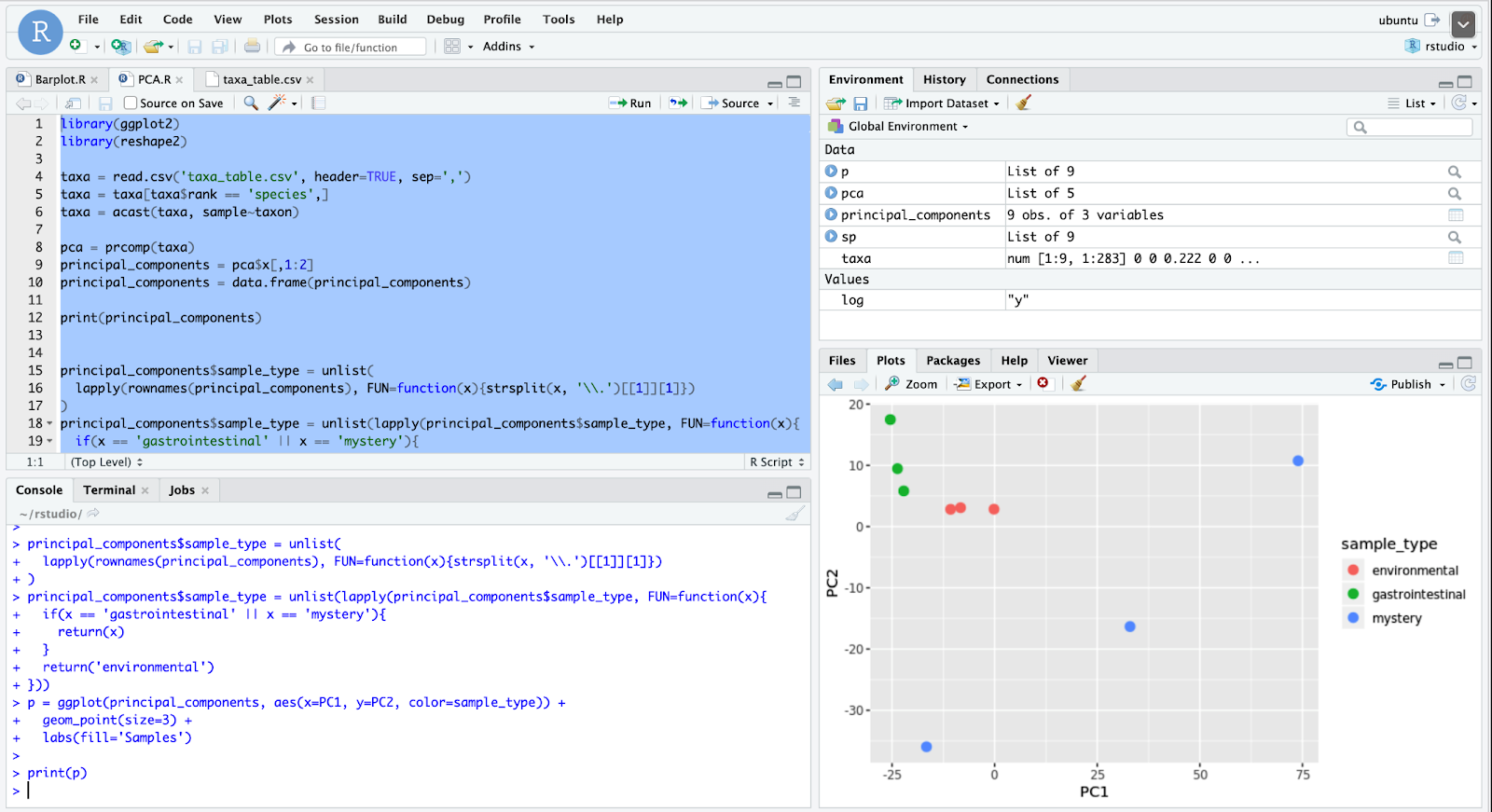Viewport: 1492px width, 812px height.
Task: Click the Re-run previous code icon
Action: click(x=678, y=103)
